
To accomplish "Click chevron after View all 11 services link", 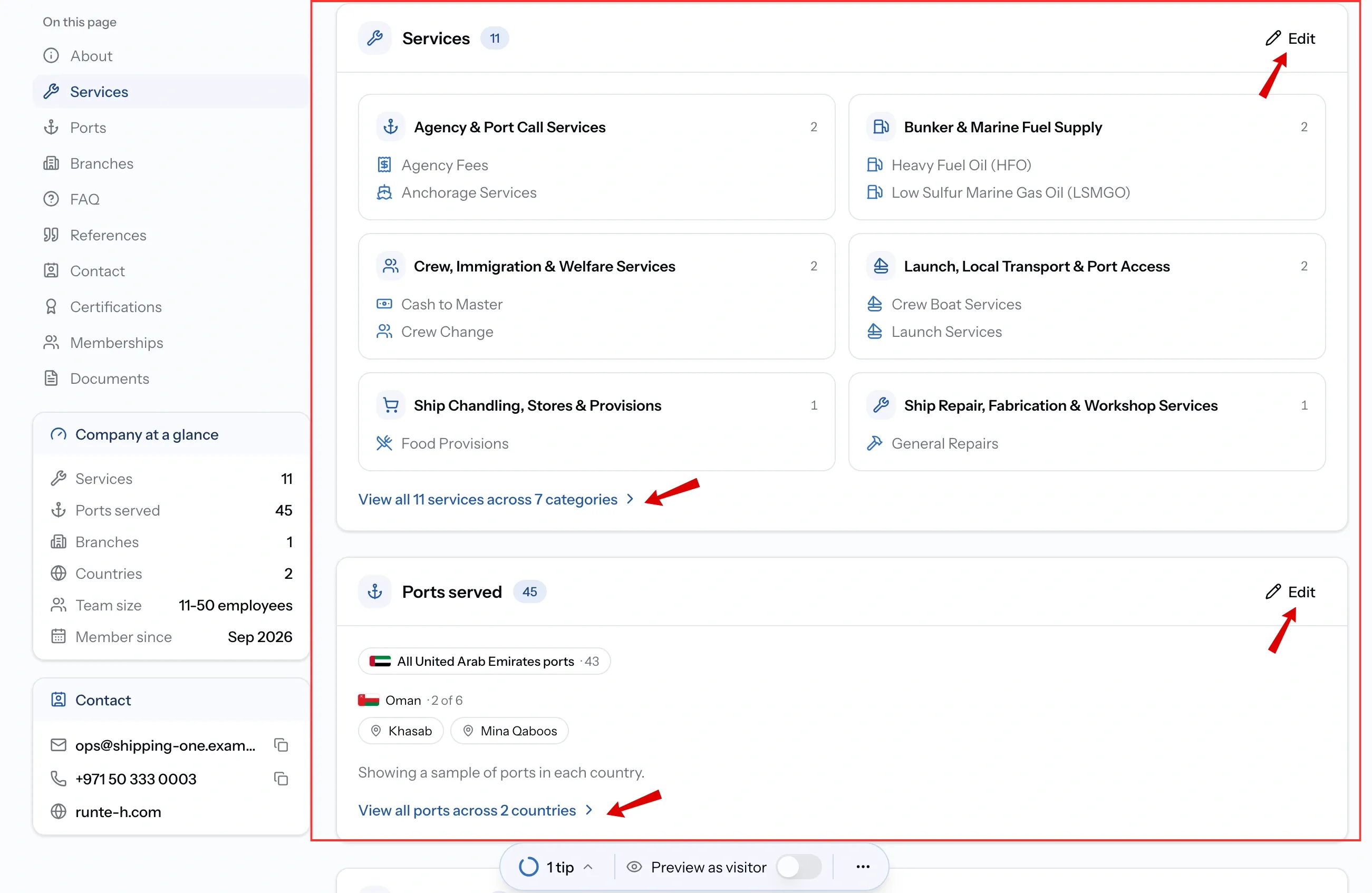I will point(630,499).
